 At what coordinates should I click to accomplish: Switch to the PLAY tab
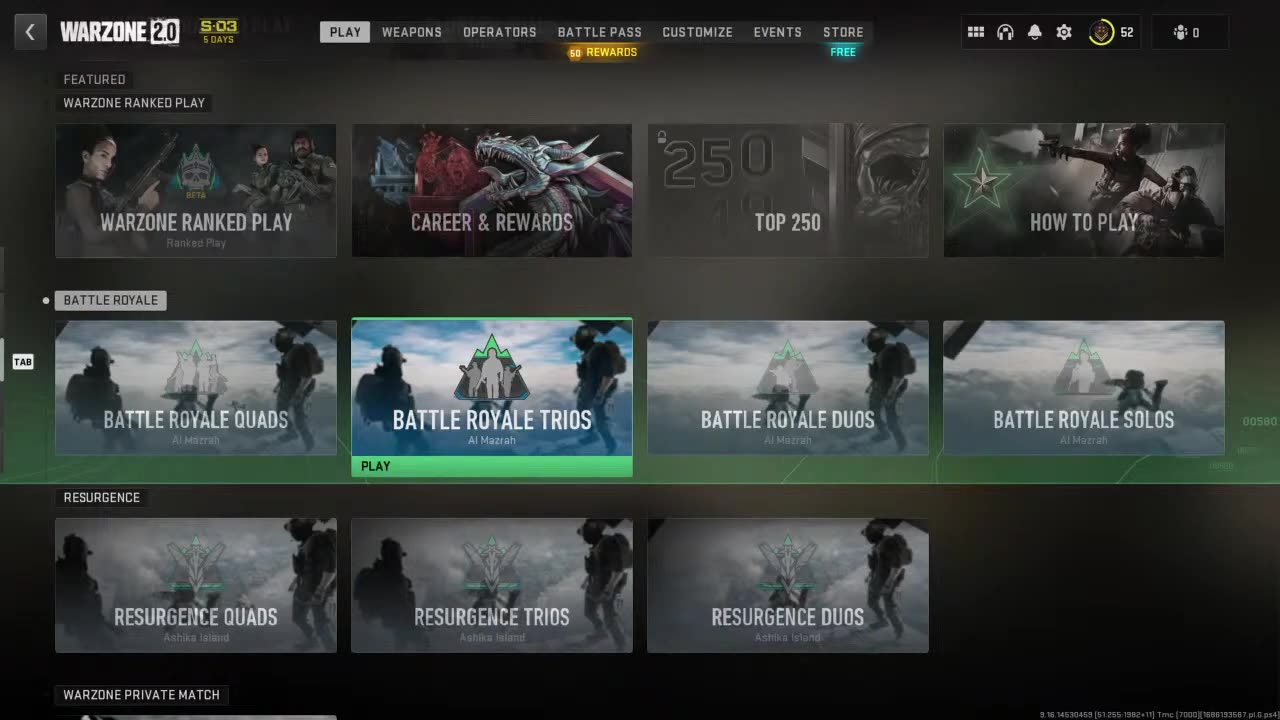pyautogui.click(x=345, y=32)
